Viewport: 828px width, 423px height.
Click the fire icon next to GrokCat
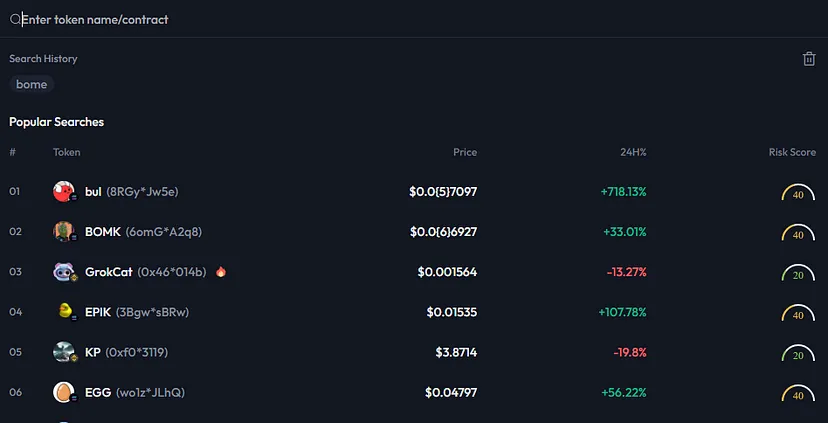pyautogui.click(x=221, y=272)
